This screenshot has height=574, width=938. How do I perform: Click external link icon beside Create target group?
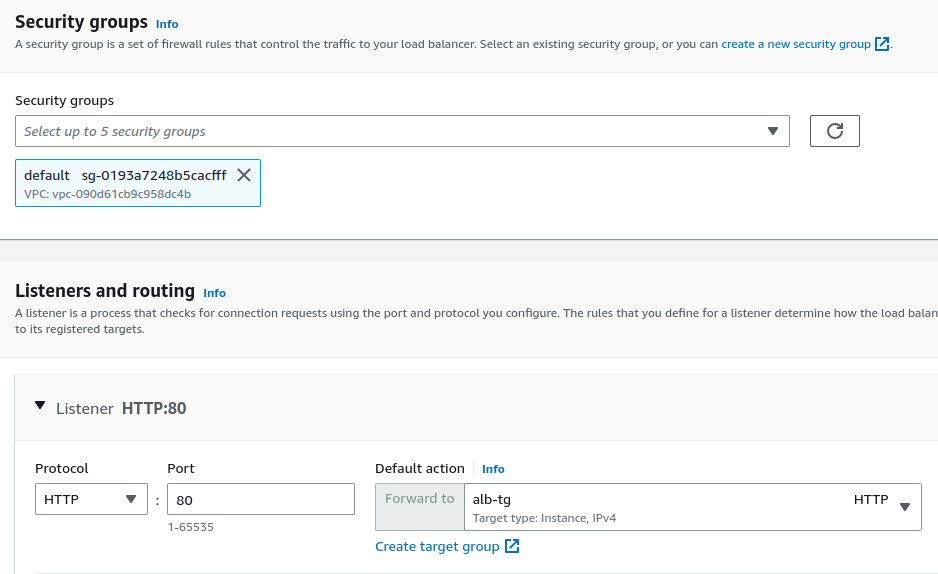coord(512,546)
